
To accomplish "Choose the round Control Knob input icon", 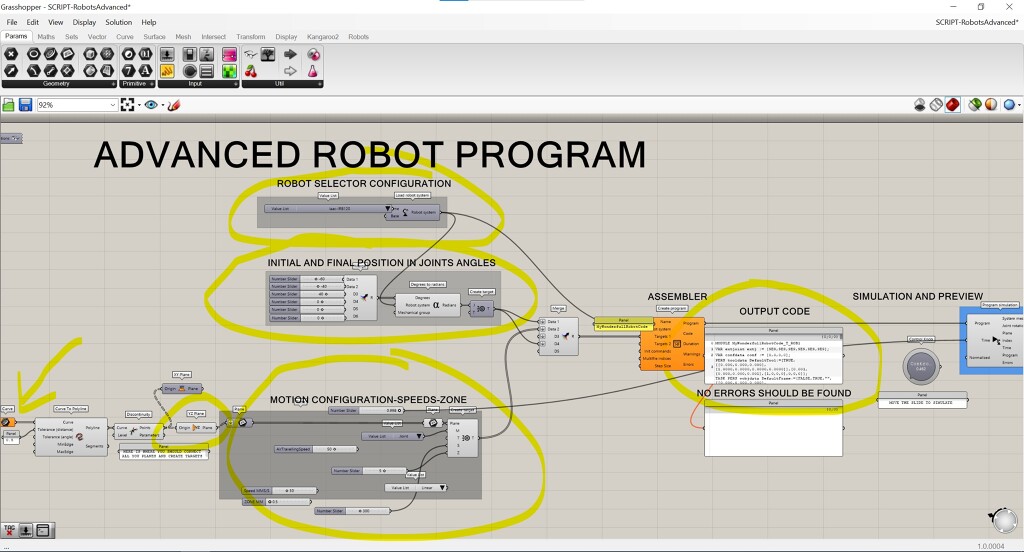I will (189, 71).
